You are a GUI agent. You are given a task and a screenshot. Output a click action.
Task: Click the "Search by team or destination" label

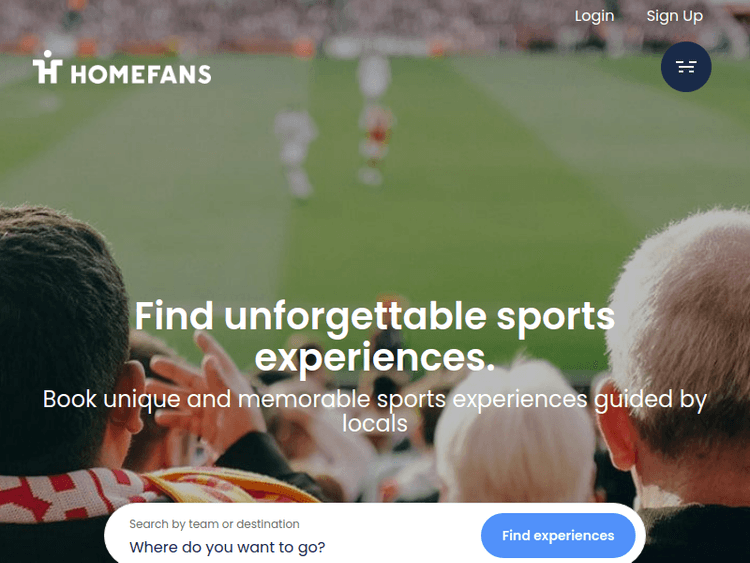[x=214, y=524]
